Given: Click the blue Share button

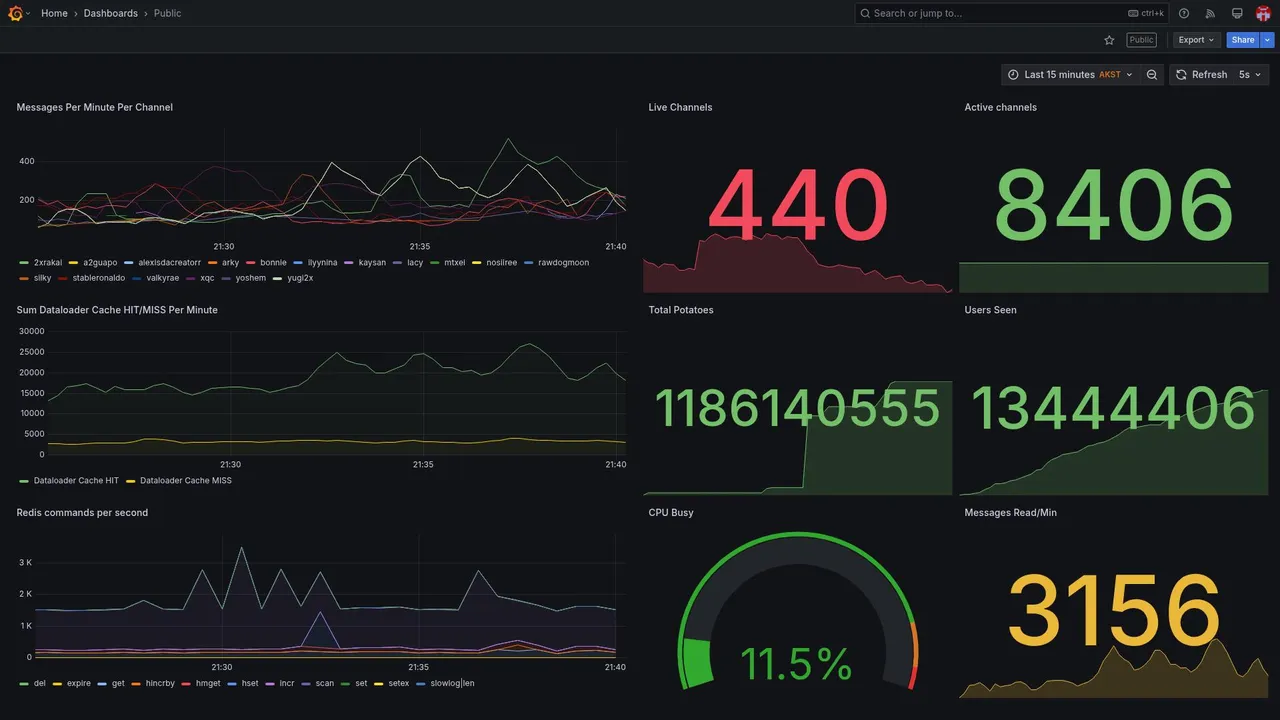Looking at the screenshot, I should [x=1243, y=40].
